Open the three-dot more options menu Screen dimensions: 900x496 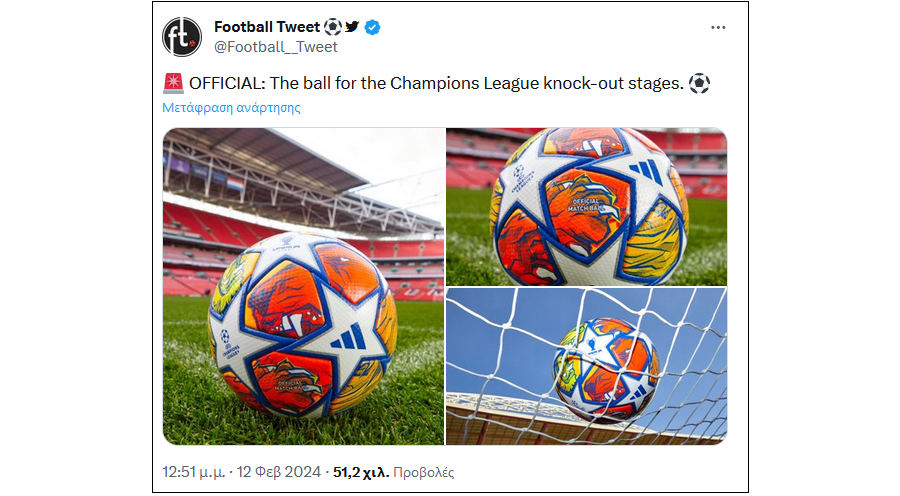[718, 28]
